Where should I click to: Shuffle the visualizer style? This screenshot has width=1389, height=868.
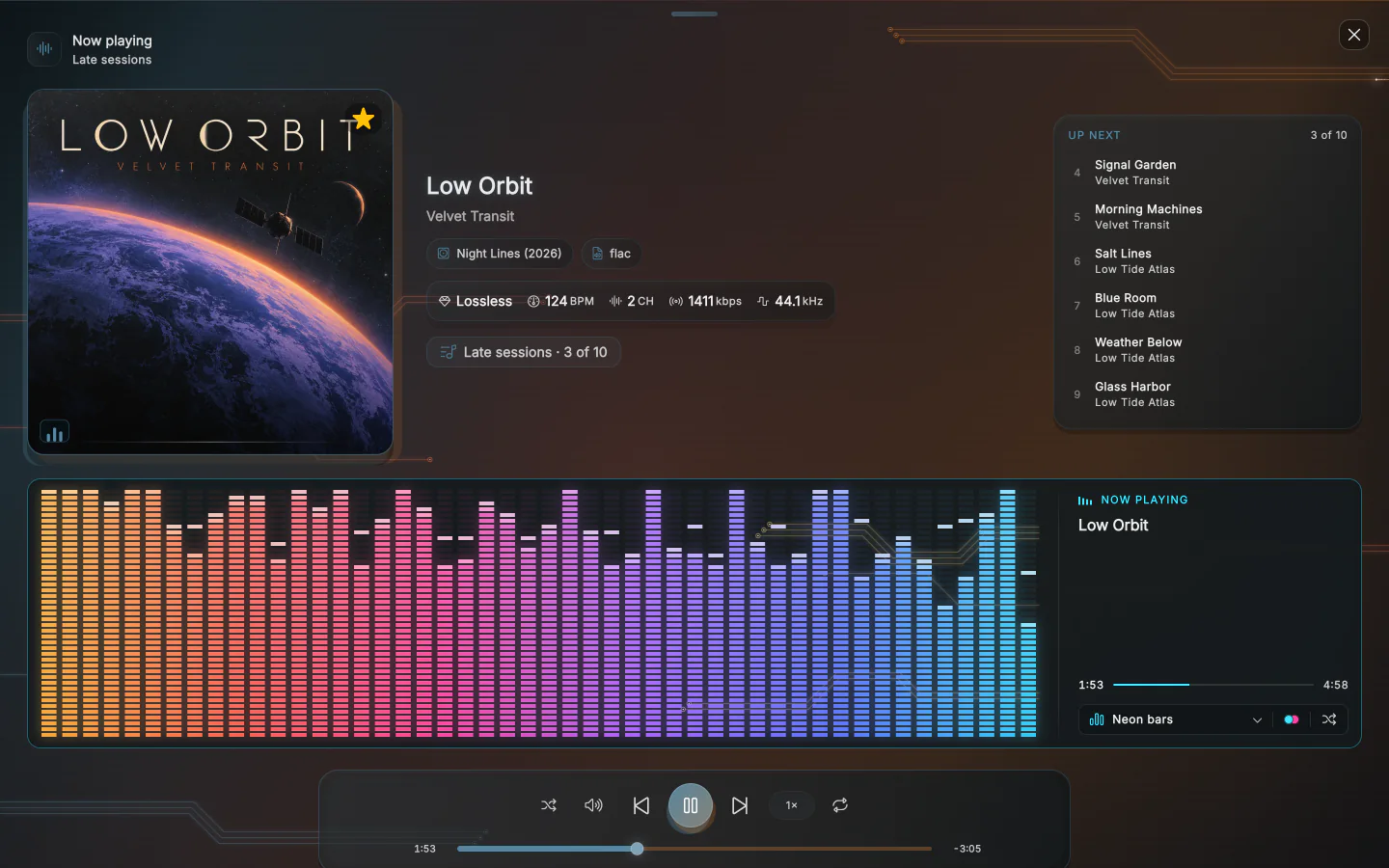click(1329, 719)
